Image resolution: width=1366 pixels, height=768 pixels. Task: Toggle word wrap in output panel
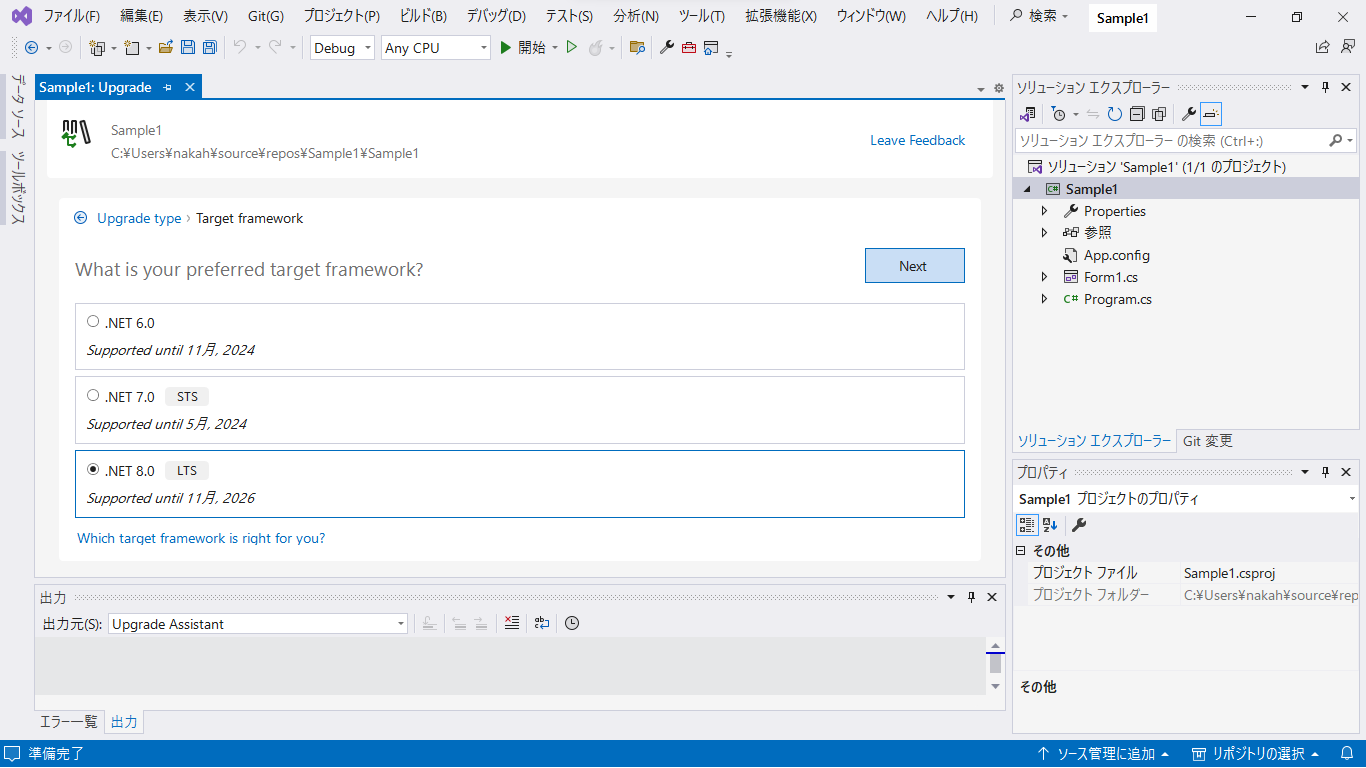pyautogui.click(x=542, y=623)
